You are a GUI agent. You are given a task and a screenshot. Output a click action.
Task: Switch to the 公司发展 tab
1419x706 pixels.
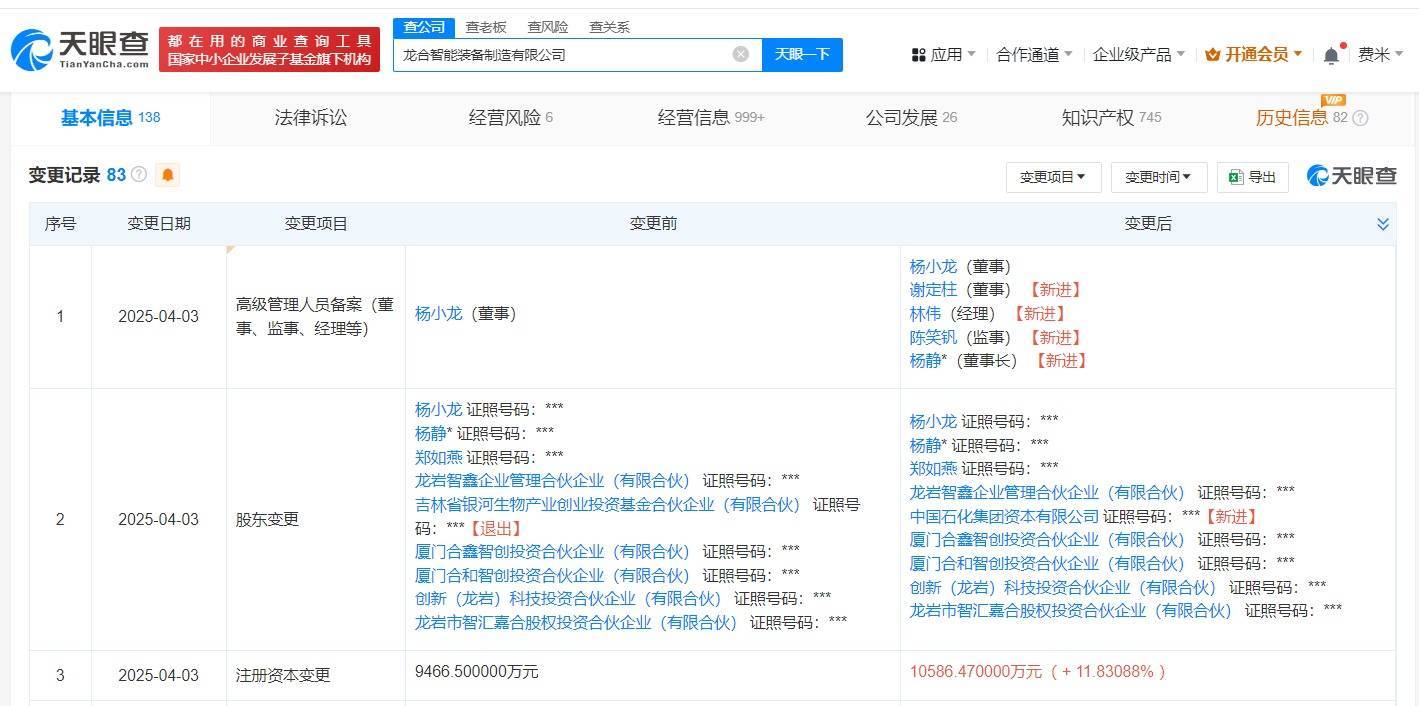pos(911,118)
